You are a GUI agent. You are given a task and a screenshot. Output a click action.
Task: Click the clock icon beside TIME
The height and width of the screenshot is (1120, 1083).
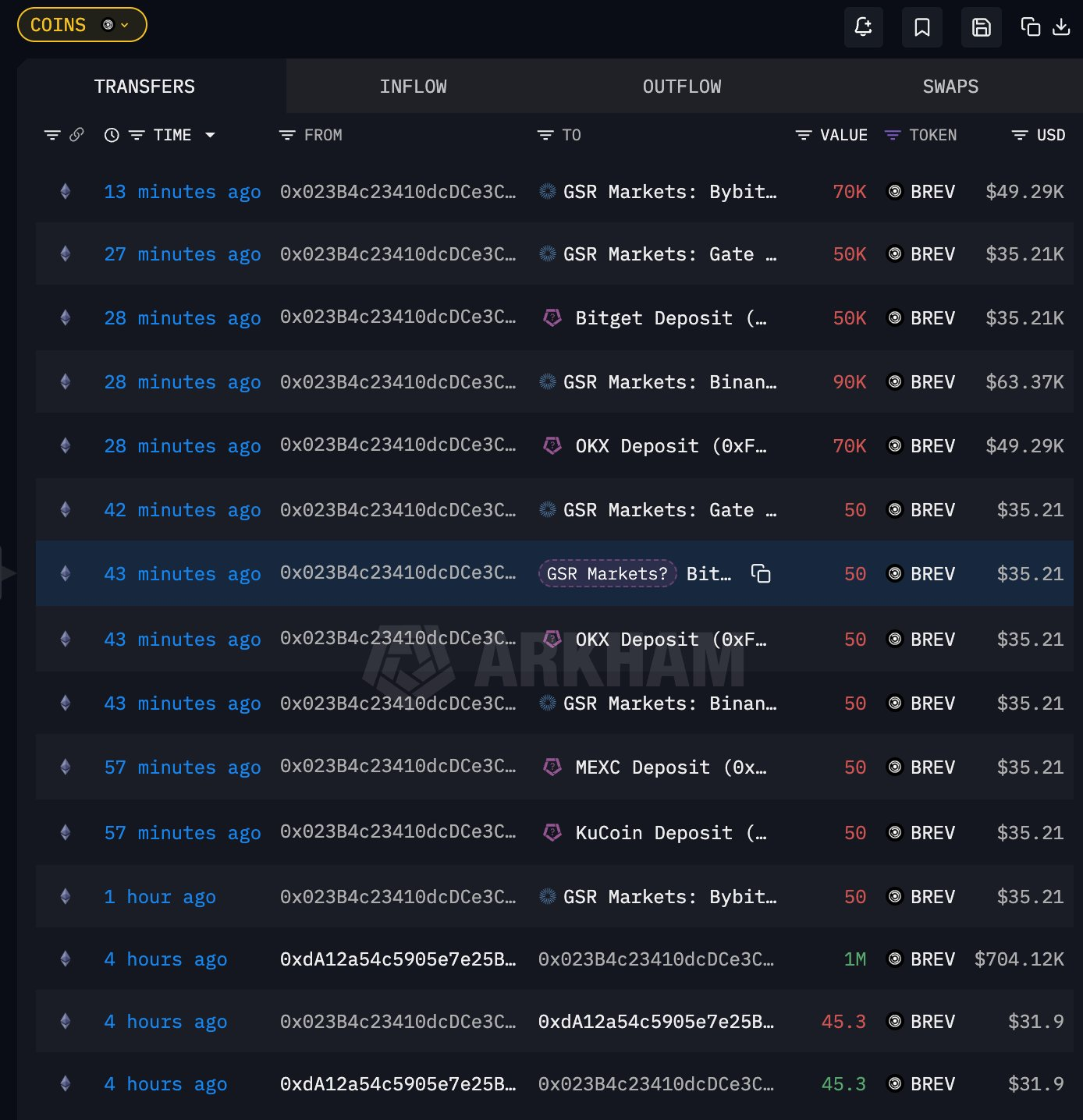pyautogui.click(x=112, y=135)
